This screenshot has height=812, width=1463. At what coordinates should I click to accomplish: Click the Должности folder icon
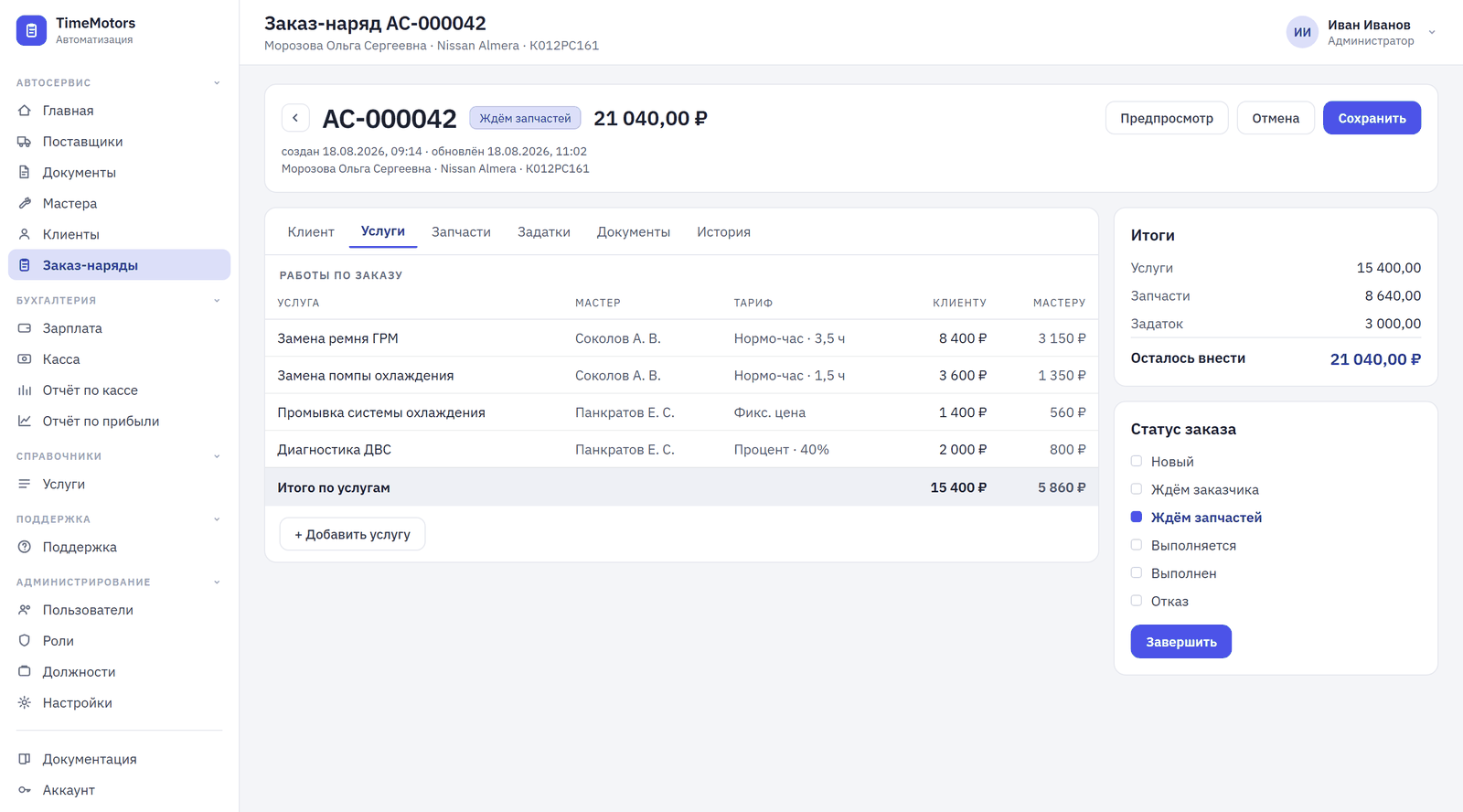pyautogui.click(x=25, y=672)
